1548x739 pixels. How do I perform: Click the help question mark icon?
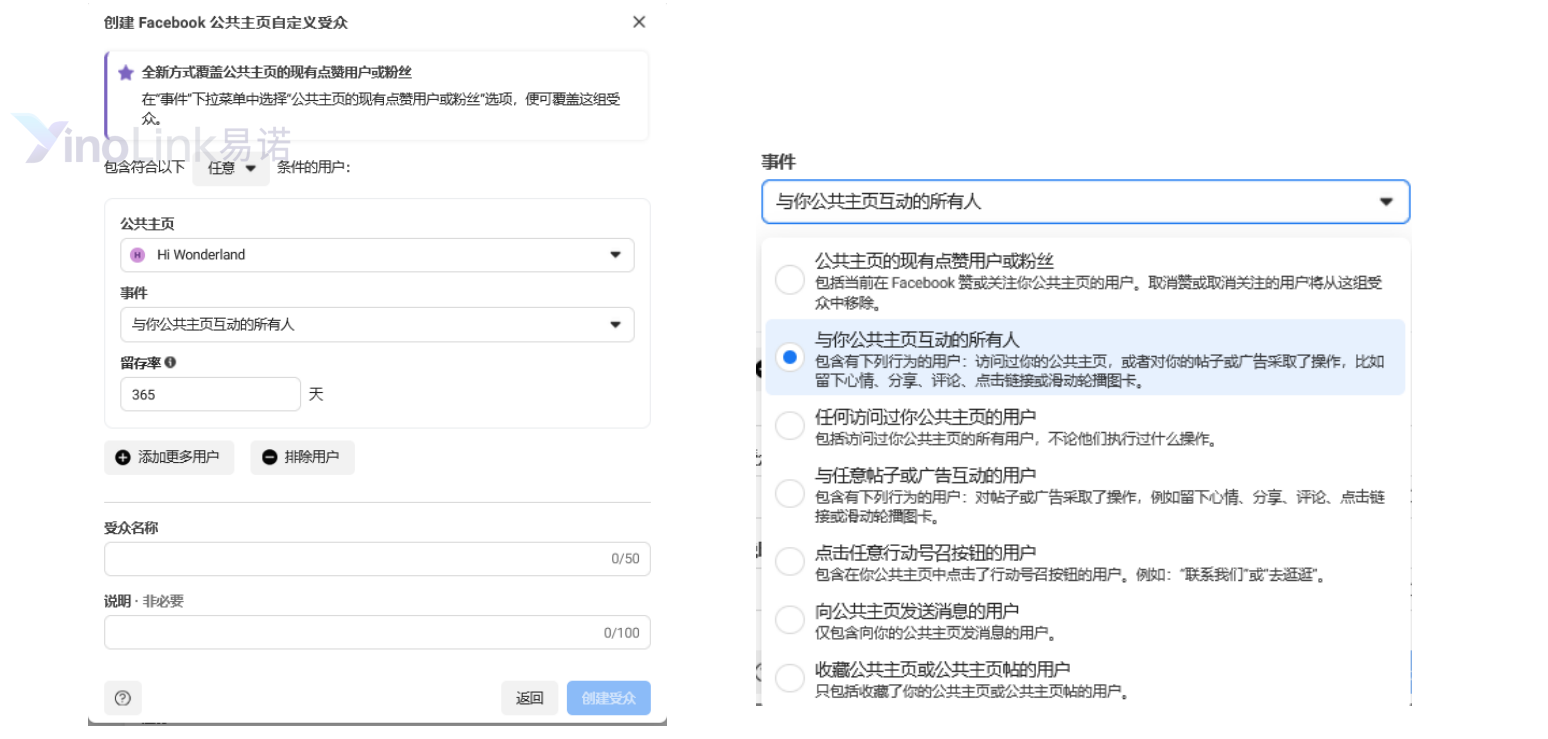click(123, 698)
